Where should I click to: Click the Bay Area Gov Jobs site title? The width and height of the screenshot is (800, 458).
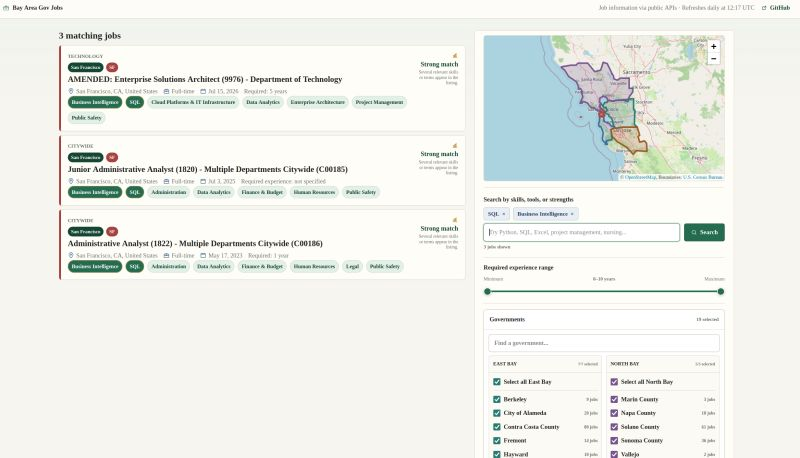[37, 8]
